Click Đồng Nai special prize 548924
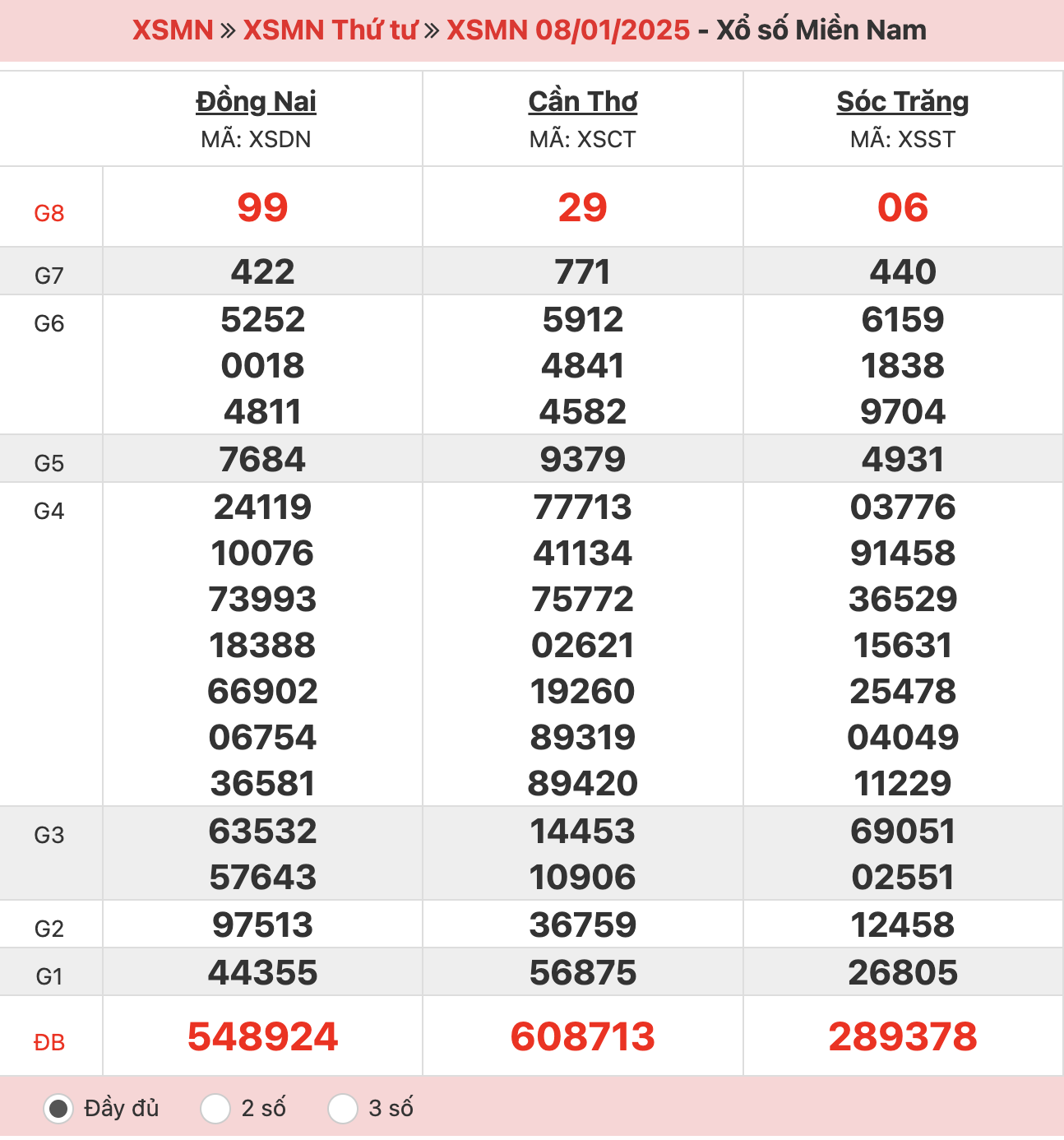 tap(262, 1036)
